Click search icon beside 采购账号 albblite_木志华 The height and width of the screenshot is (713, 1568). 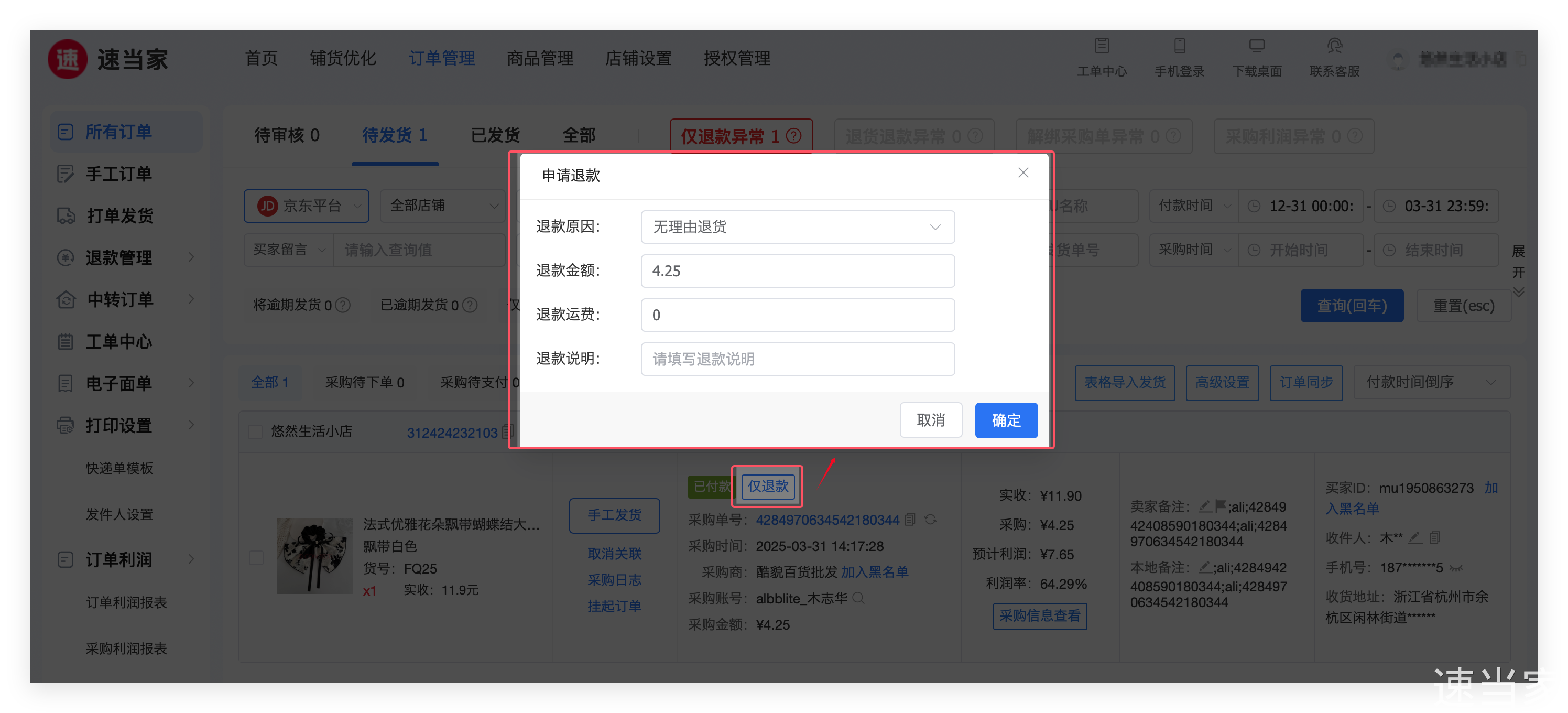click(x=858, y=598)
